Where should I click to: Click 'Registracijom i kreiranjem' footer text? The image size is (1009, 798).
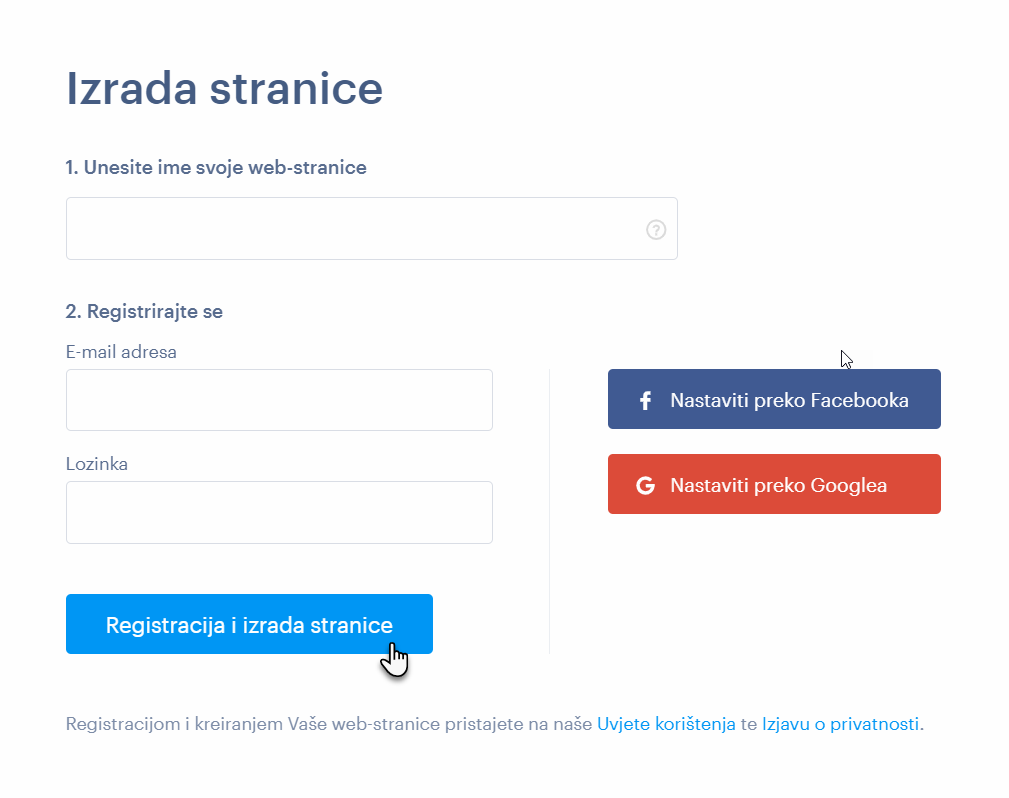(x=174, y=724)
